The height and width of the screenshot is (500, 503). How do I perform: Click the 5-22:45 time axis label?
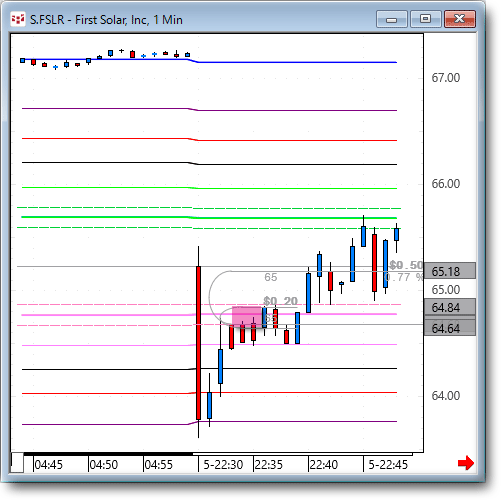[x=388, y=464]
